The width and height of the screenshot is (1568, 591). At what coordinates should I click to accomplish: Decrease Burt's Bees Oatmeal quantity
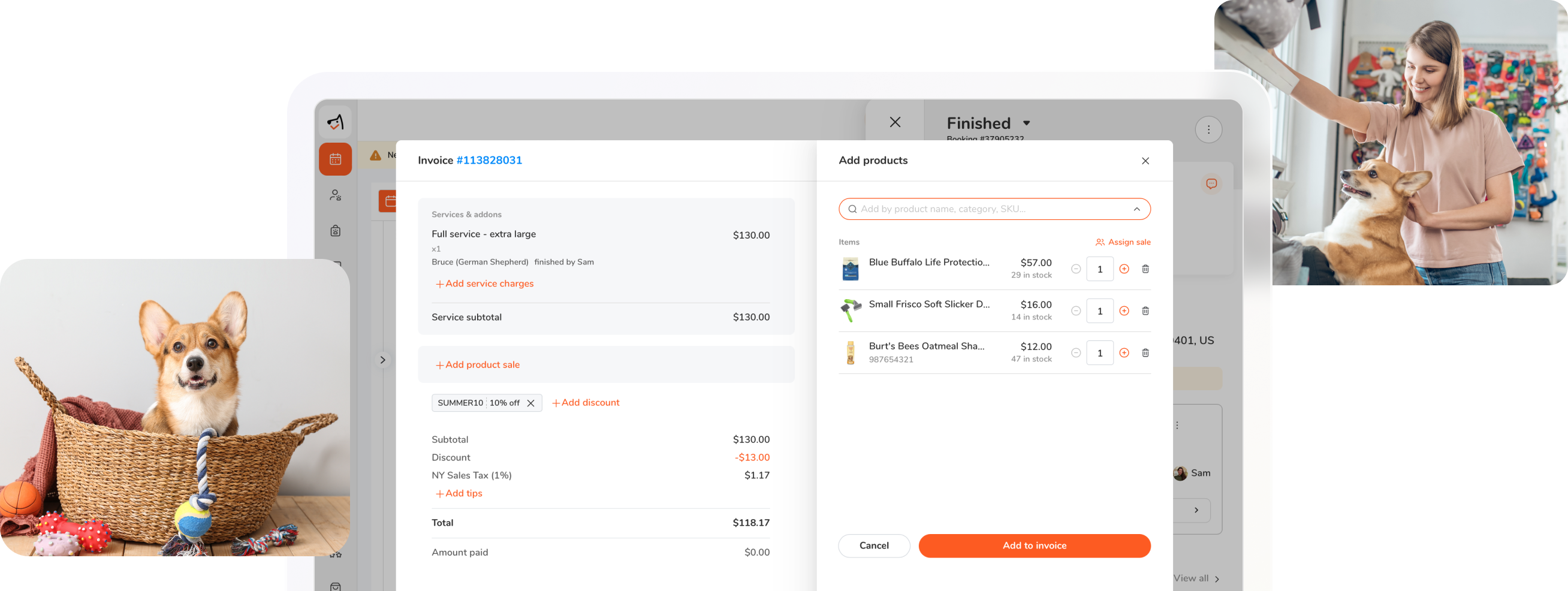(1075, 353)
